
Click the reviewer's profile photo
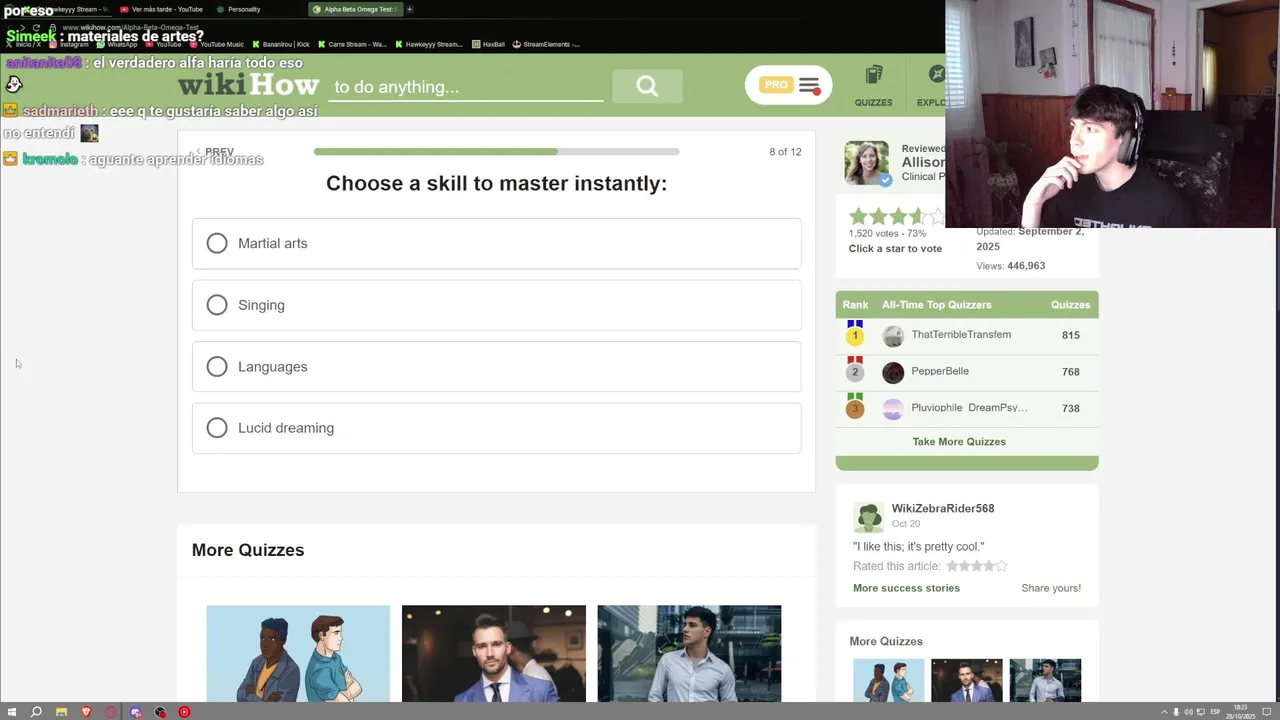[x=866, y=162]
